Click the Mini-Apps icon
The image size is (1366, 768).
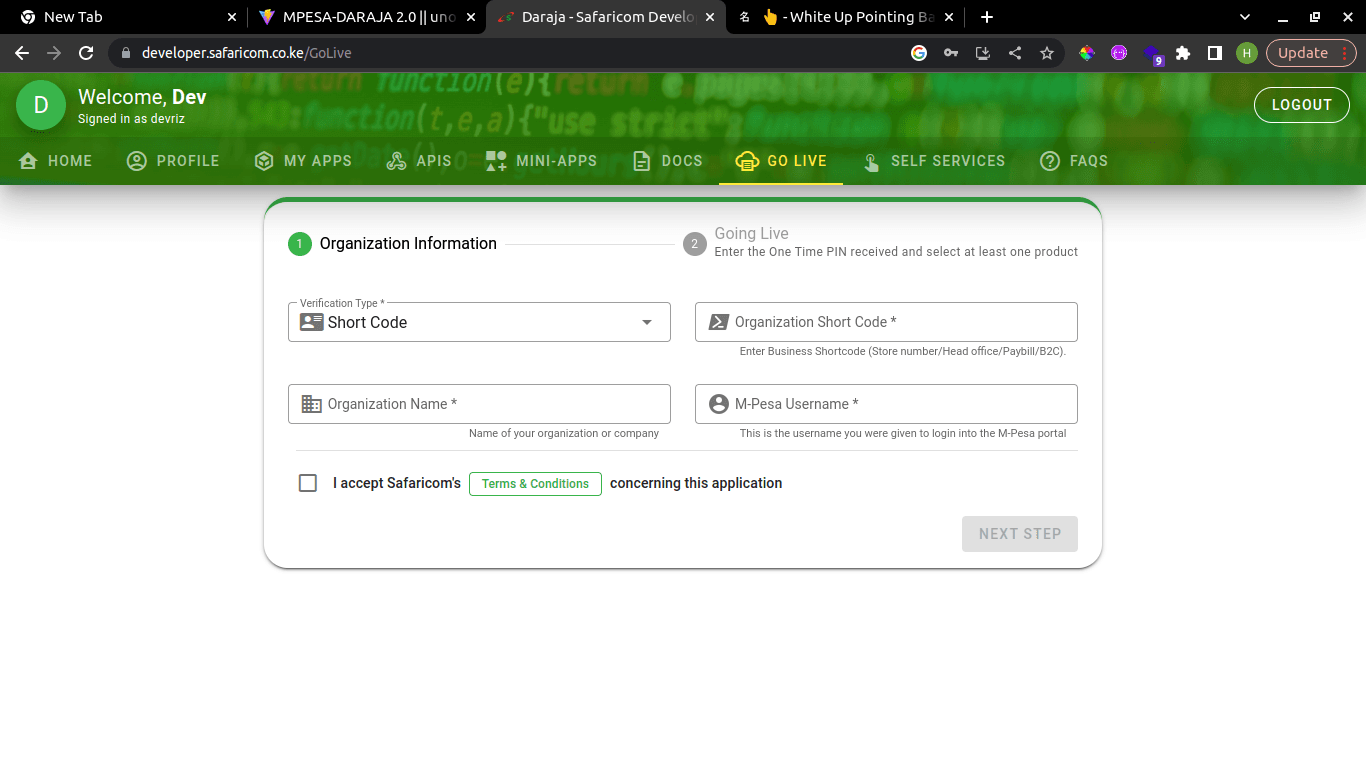point(496,161)
